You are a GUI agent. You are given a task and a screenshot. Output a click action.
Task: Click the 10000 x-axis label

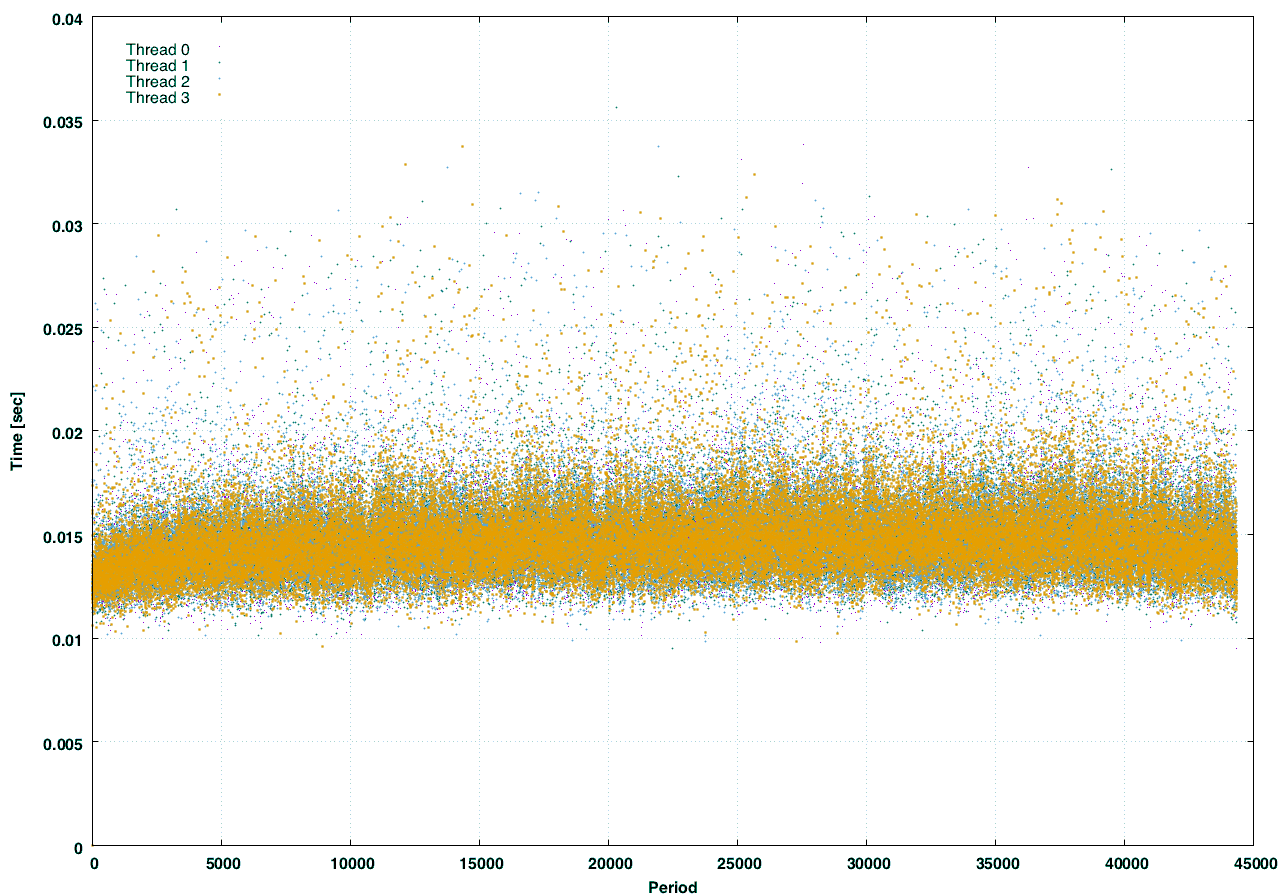[350, 863]
